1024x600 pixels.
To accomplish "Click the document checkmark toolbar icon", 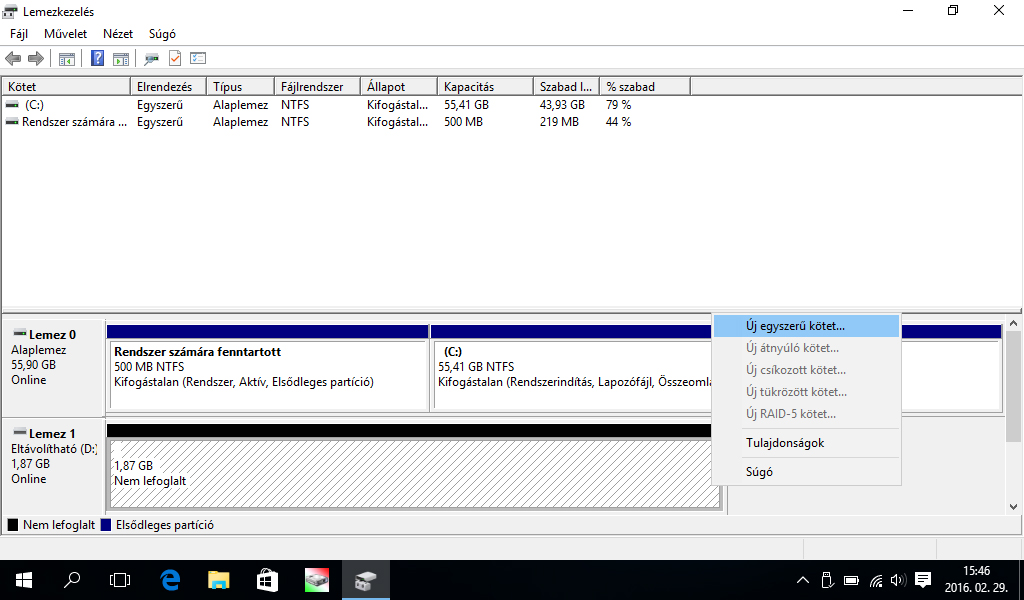I will click(x=175, y=58).
